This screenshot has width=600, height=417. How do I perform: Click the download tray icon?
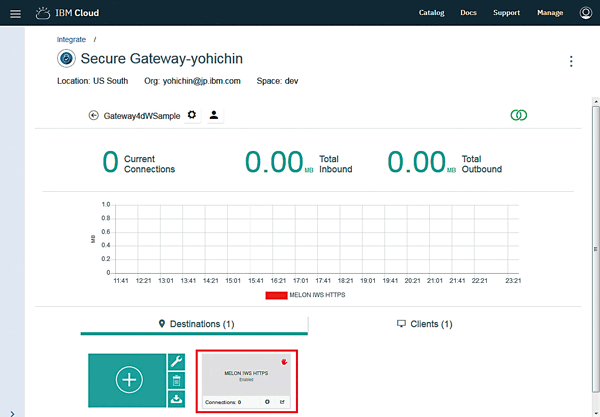pyautogui.click(x=176, y=399)
